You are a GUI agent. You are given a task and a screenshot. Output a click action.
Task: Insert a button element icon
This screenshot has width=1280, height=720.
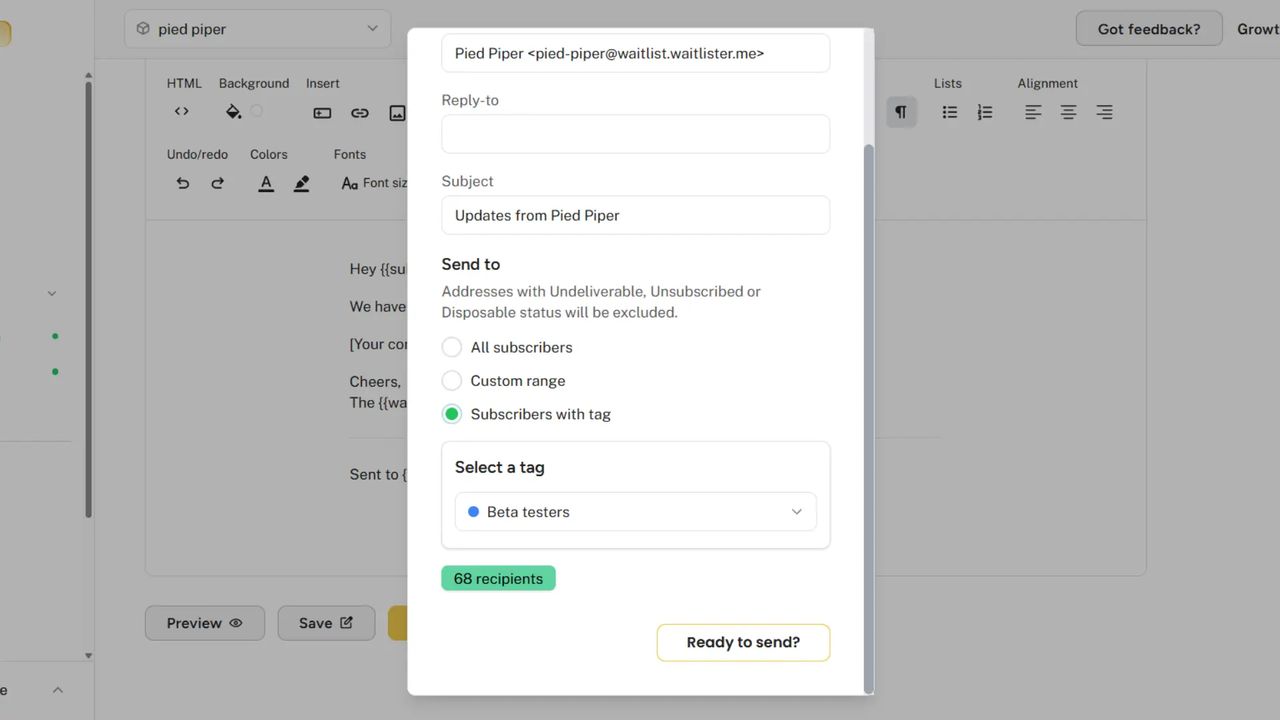[322, 112]
